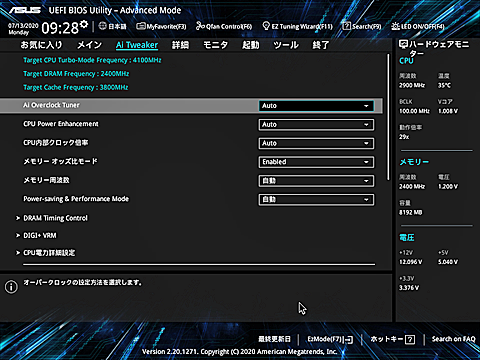Screen dimensions: 480x360
Task: Click memory capacity value 8192 MB
Action: 411,212
